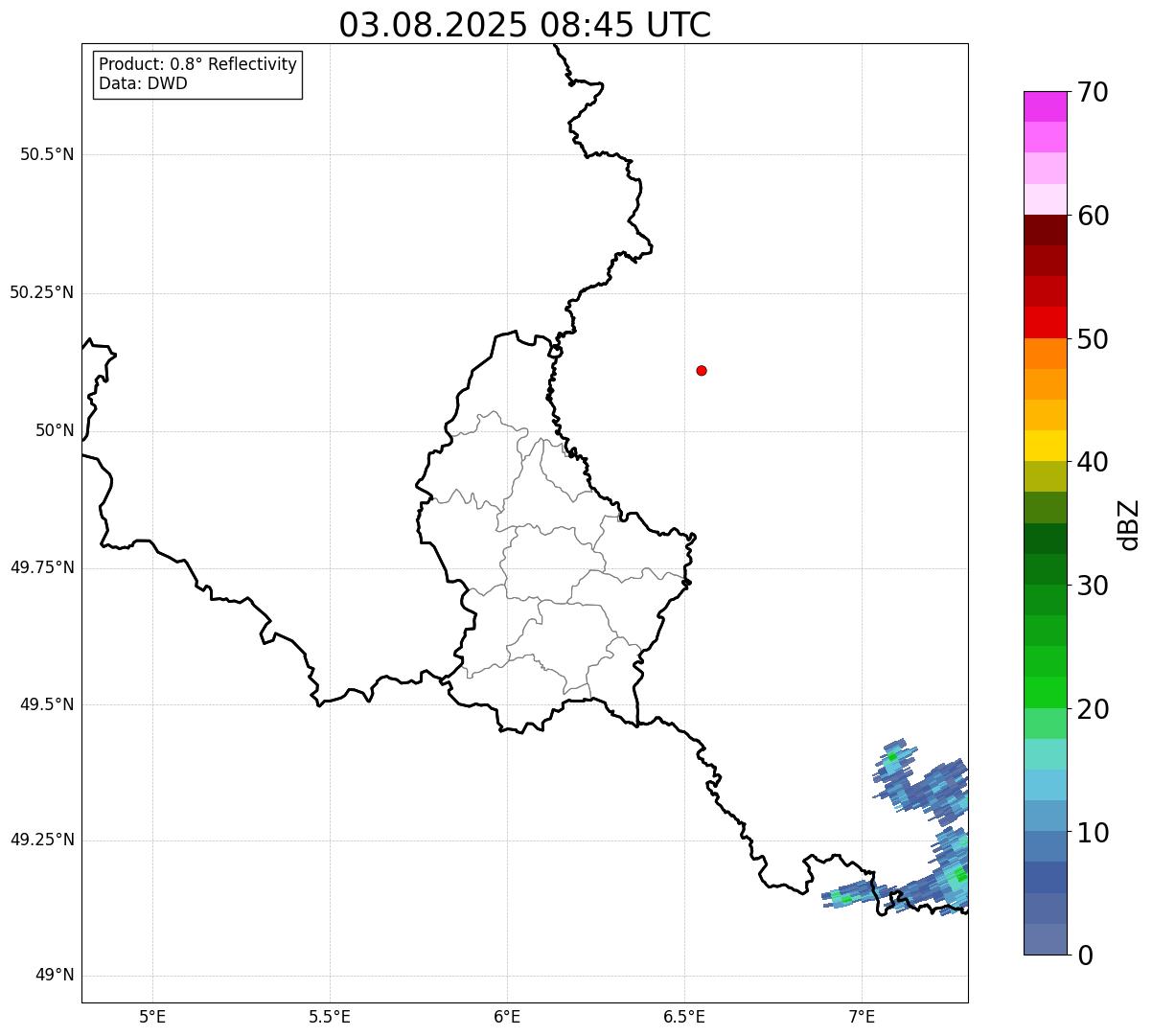This screenshot has height=1036, width=1152.
Task: Click the 6.5°E longitude label
Action: click(x=684, y=1016)
